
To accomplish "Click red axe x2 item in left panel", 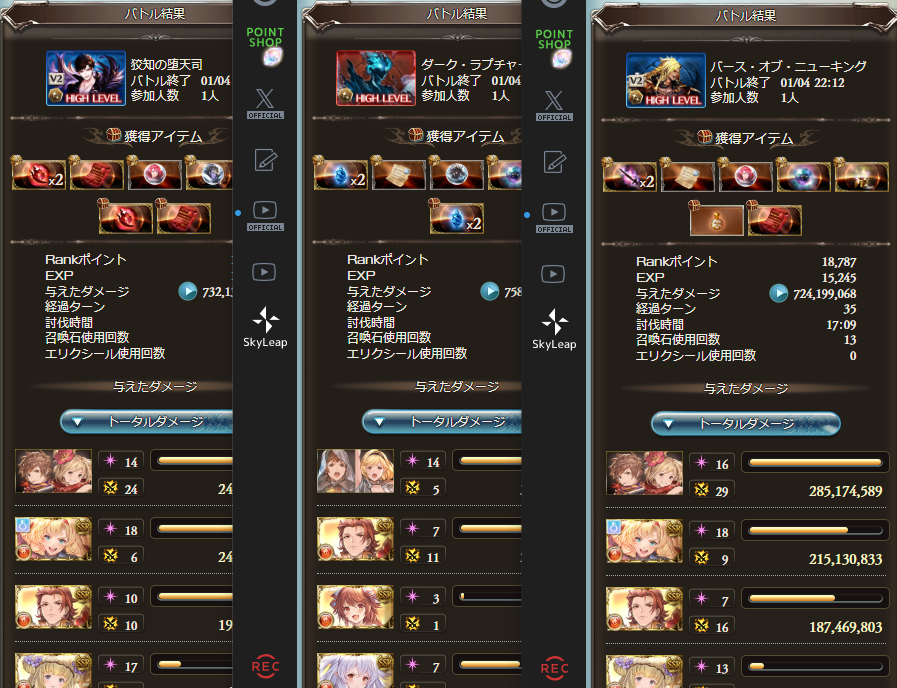I will [x=39, y=173].
